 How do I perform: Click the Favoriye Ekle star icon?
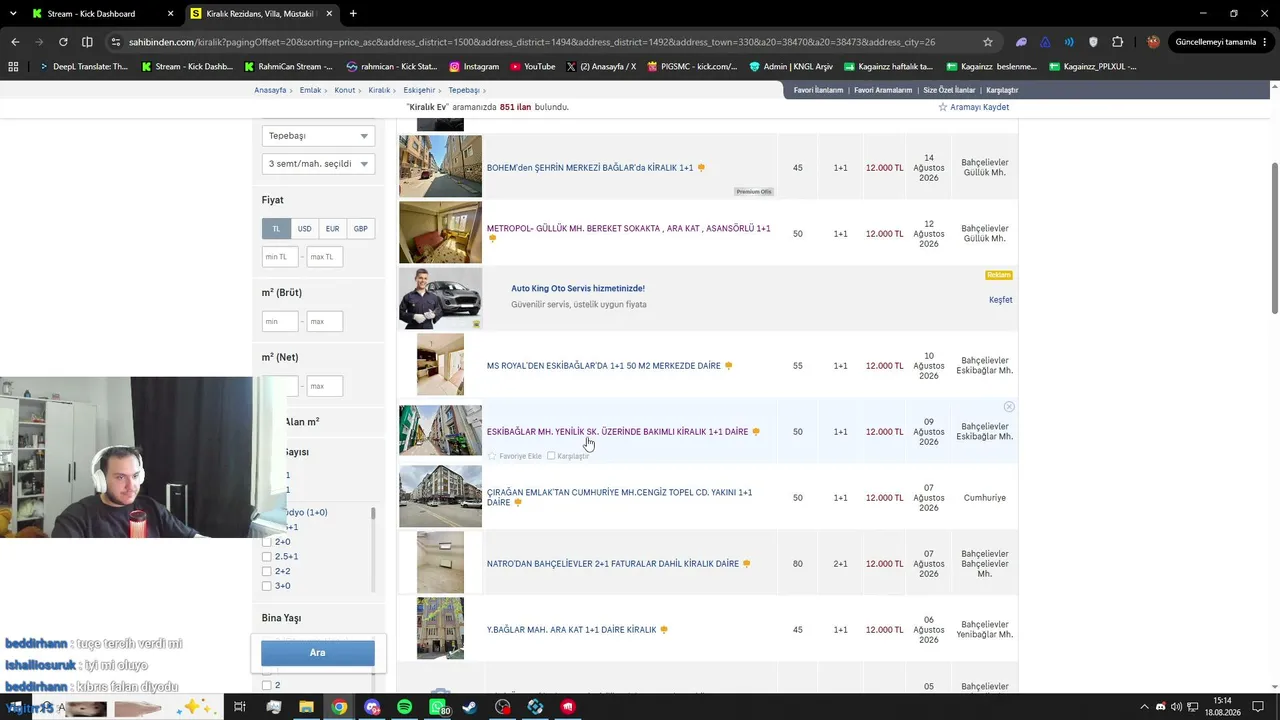(x=492, y=456)
